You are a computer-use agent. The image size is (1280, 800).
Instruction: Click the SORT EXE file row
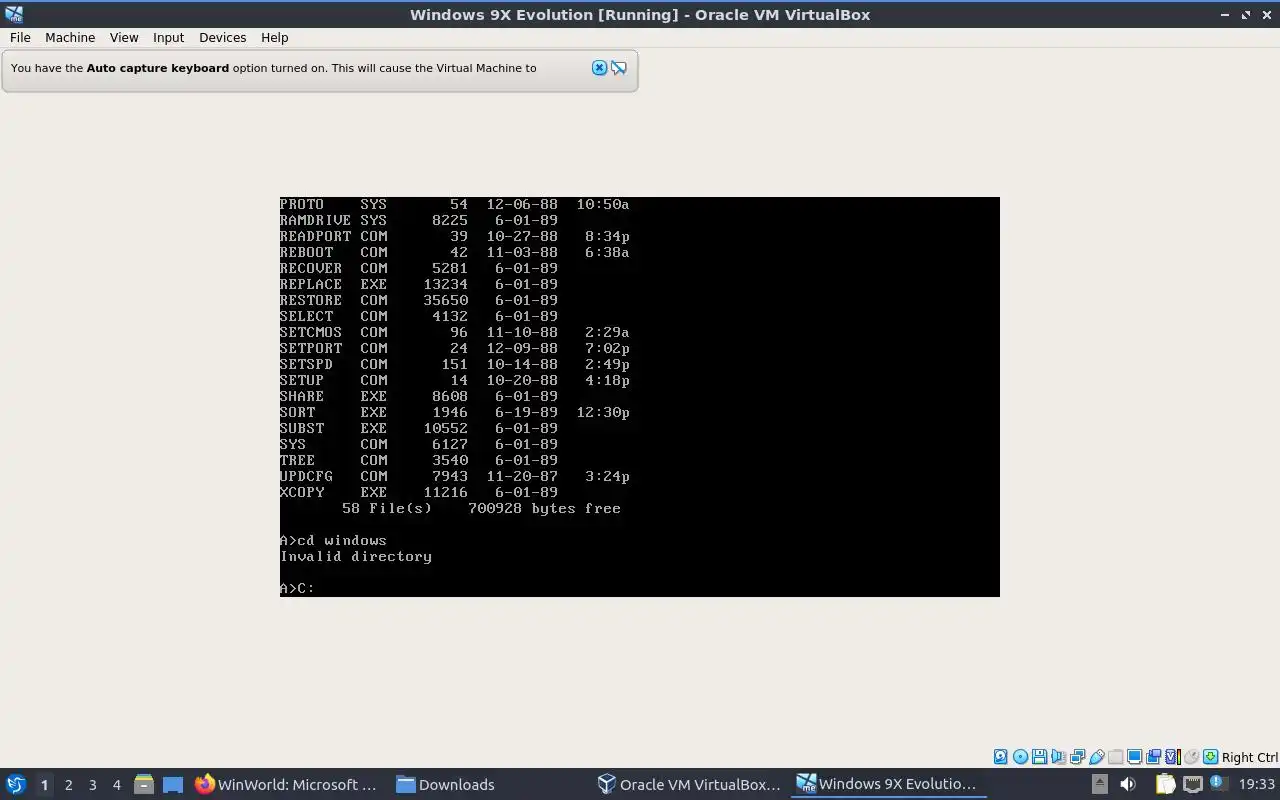(x=454, y=412)
